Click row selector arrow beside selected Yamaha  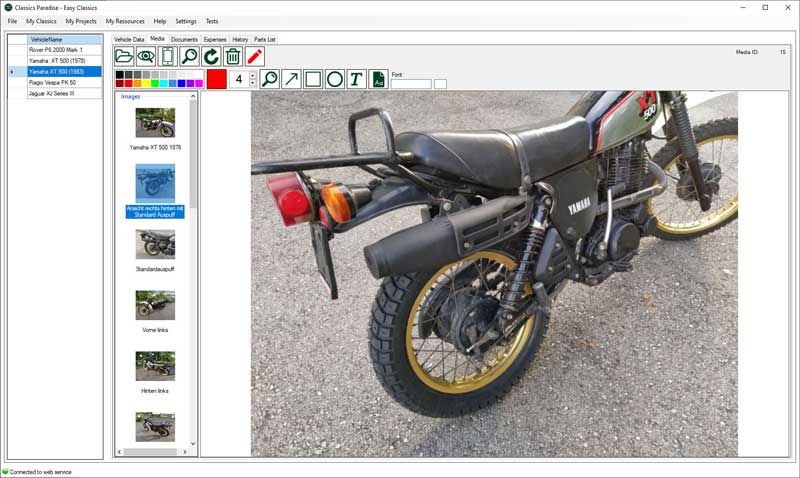tap(12, 71)
